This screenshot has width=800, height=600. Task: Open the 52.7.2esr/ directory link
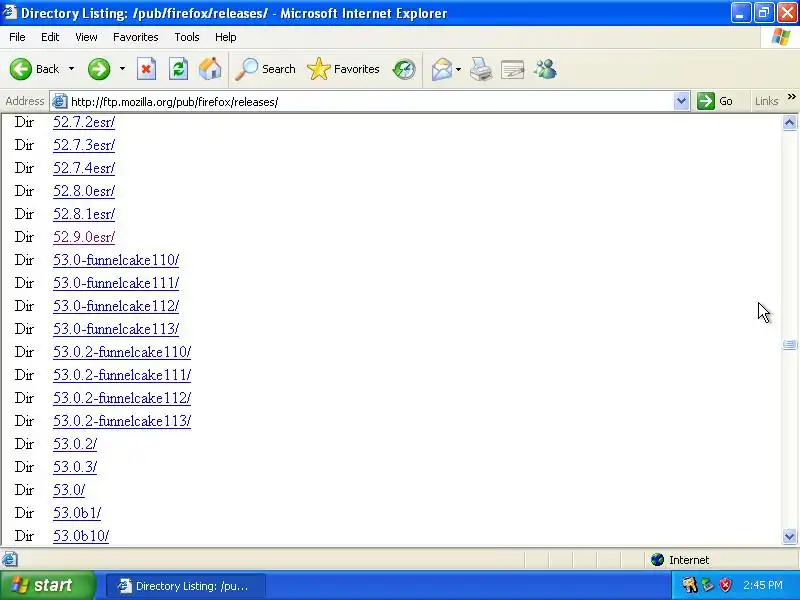(84, 122)
